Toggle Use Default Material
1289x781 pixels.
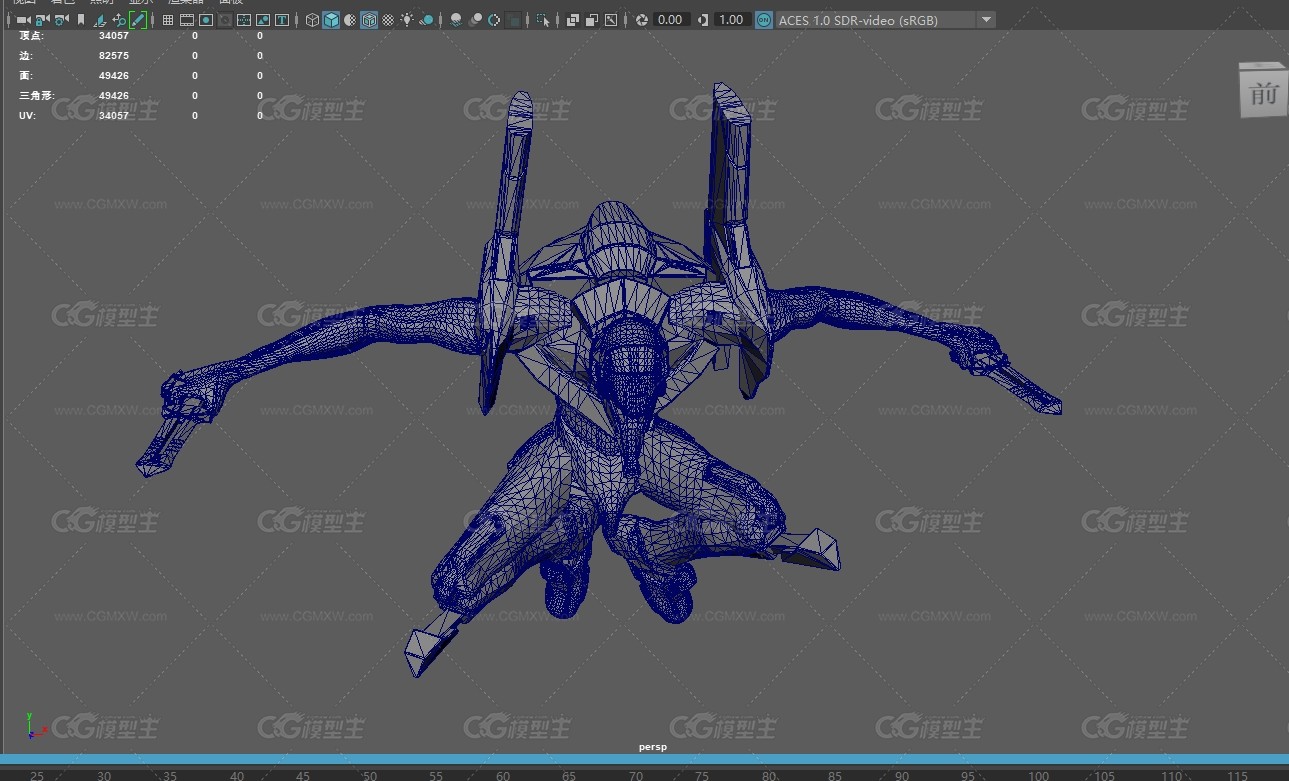pos(350,20)
